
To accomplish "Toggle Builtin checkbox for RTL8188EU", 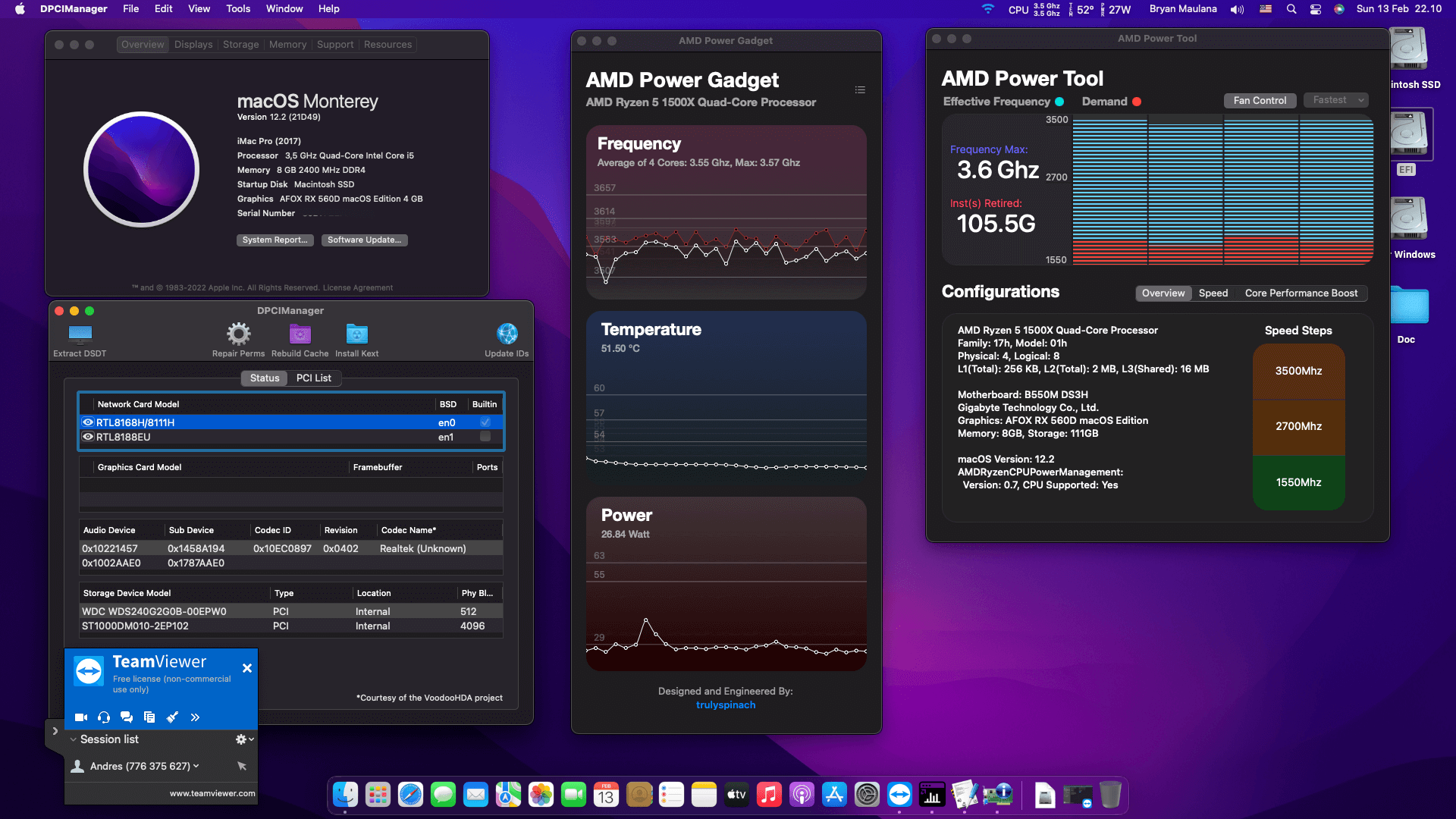I will pos(485,437).
